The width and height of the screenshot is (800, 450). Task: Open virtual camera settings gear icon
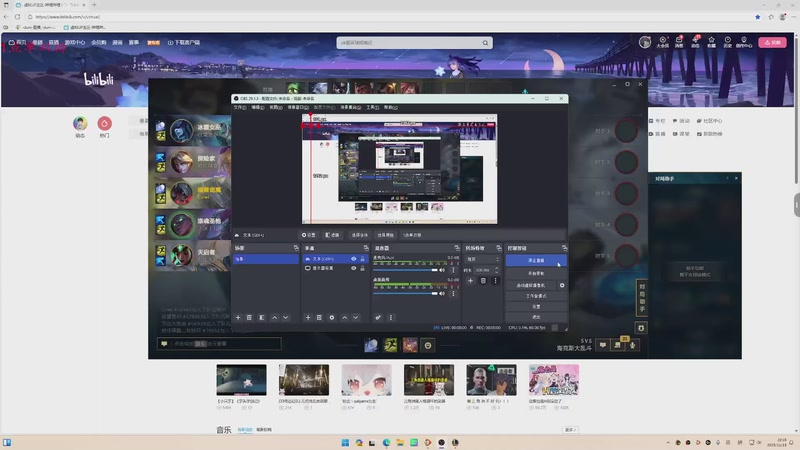[562, 285]
